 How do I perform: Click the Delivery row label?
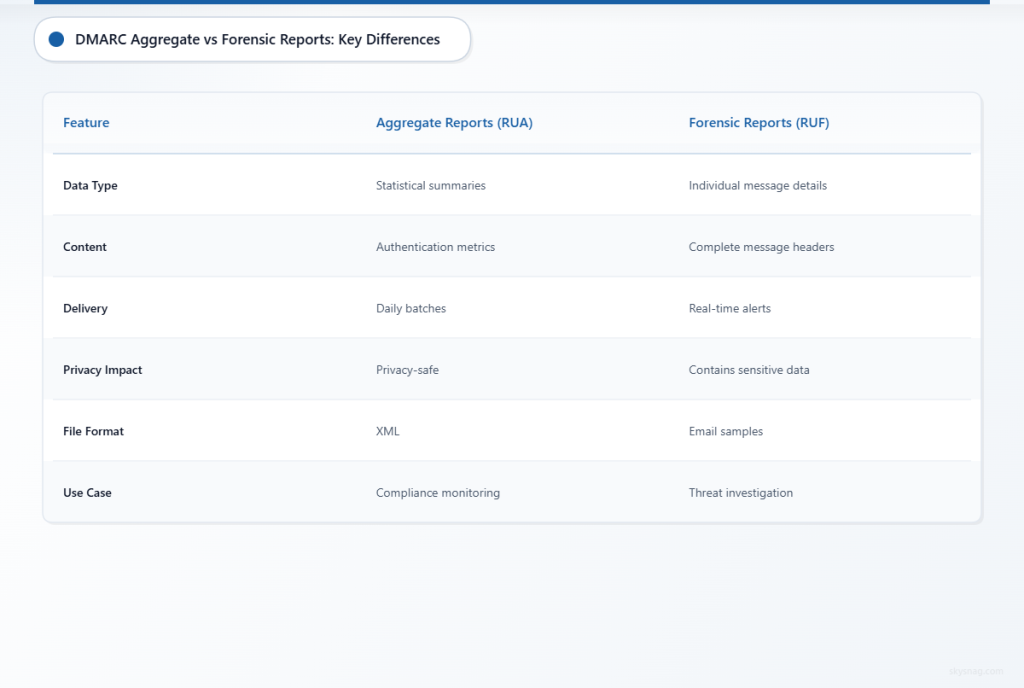pos(85,308)
